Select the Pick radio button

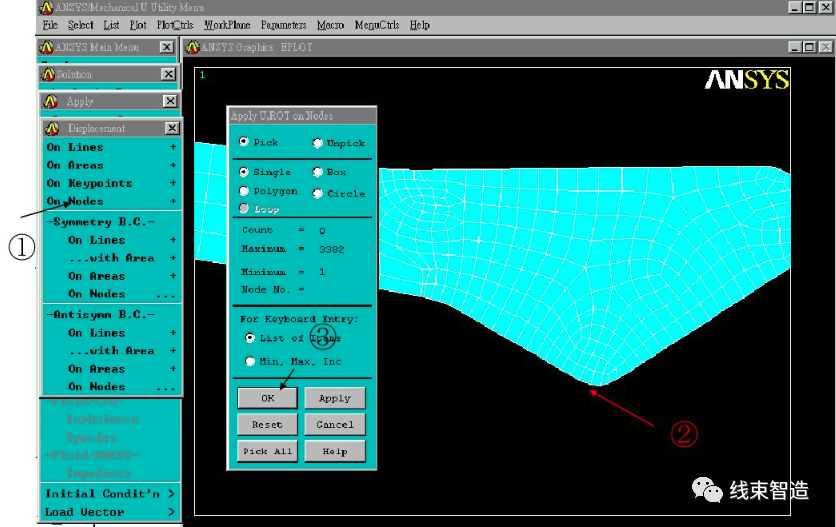point(243,142)
